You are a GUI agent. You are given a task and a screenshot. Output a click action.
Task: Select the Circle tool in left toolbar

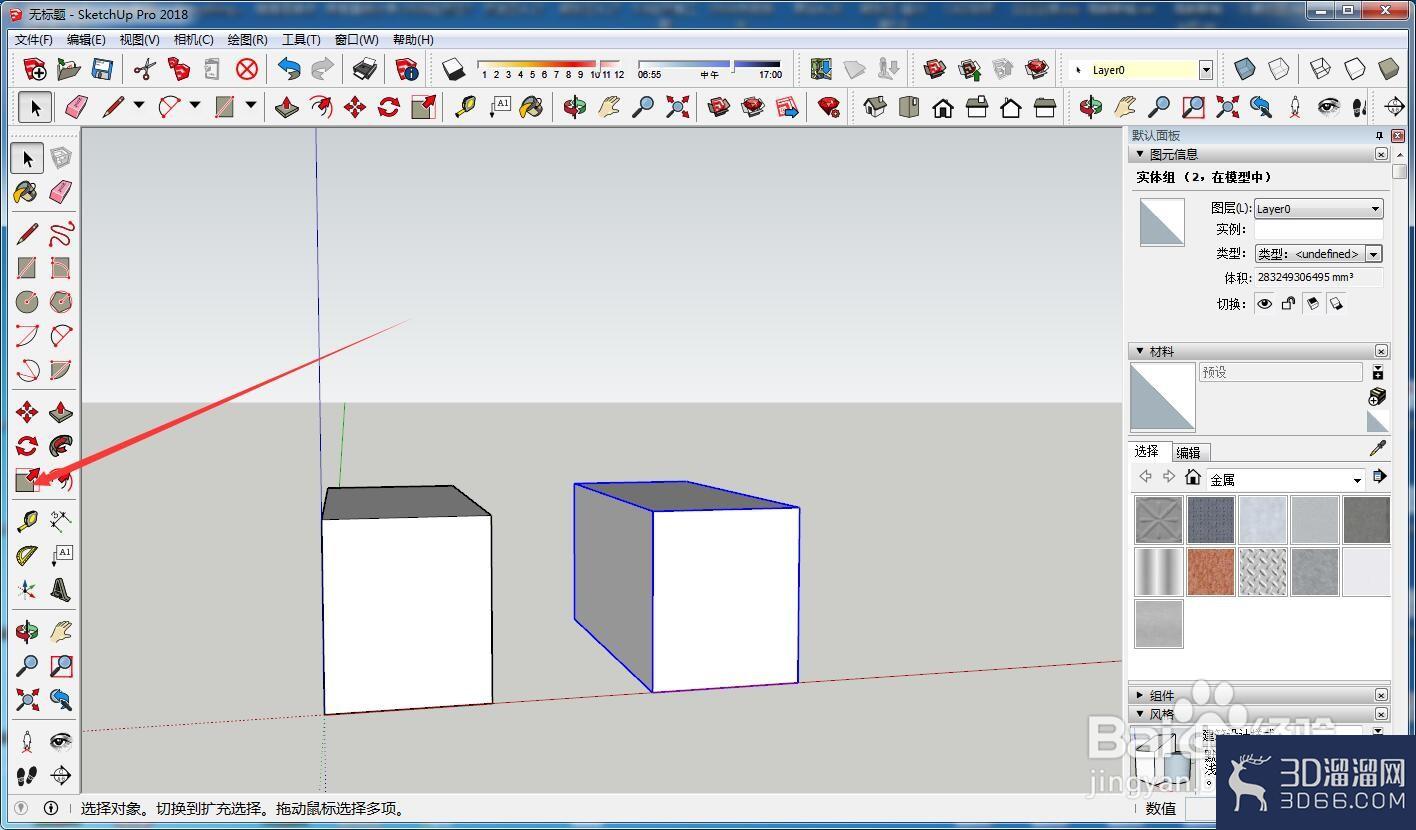click(27, 302)
